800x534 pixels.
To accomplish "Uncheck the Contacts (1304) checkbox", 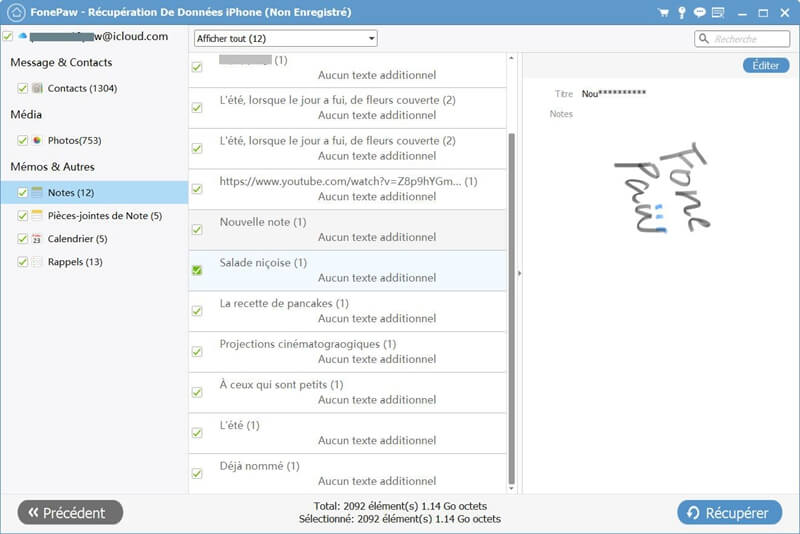I will (22, 88).
